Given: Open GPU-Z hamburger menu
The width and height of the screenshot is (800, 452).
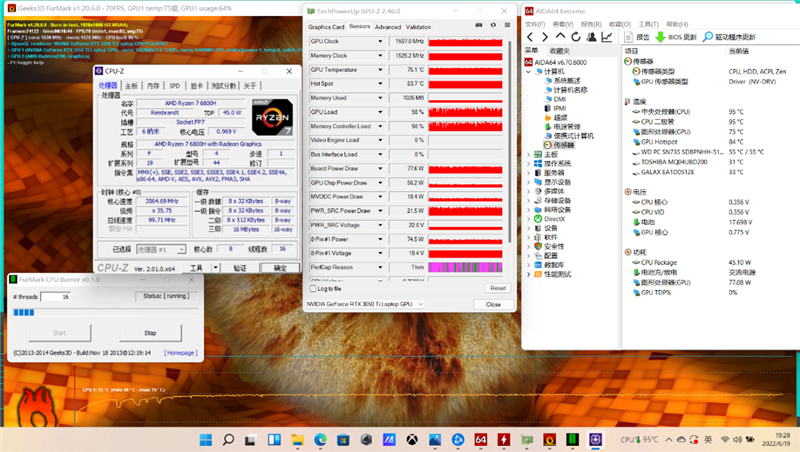Looking at the screenshot, I should [x=507, y=25].
